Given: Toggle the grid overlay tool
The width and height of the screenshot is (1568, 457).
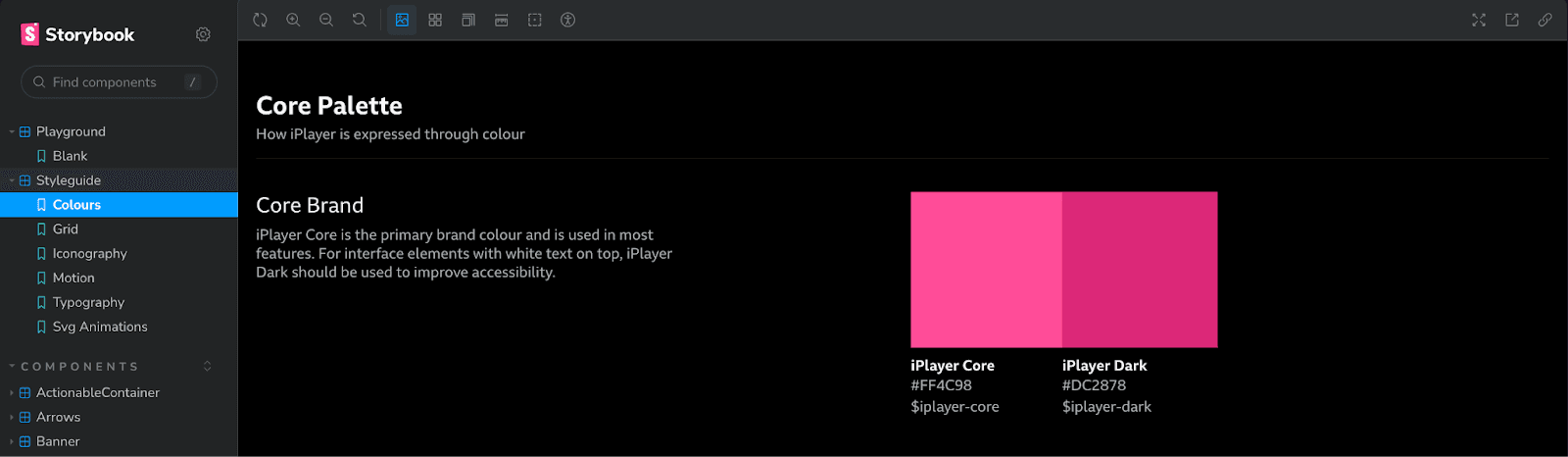Looking at the screenshot, I should pyautogui.click(x=435, y=20).
